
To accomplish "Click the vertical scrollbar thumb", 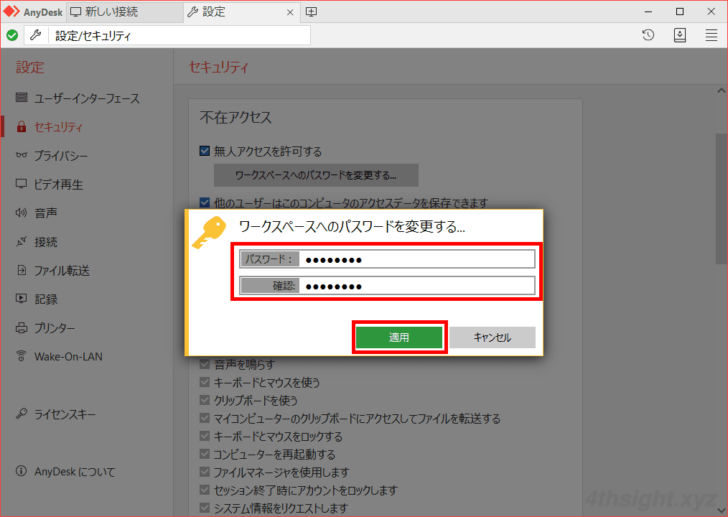I will tap(721, 199).
